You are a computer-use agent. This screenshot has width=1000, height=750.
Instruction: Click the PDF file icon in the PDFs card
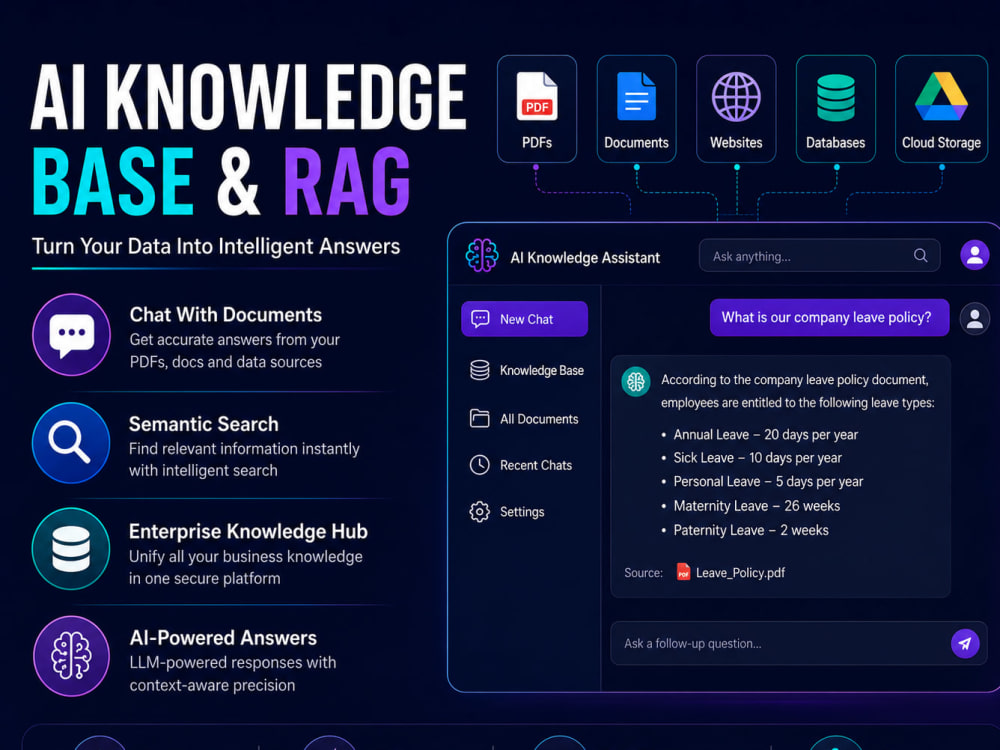pos(537,96)
